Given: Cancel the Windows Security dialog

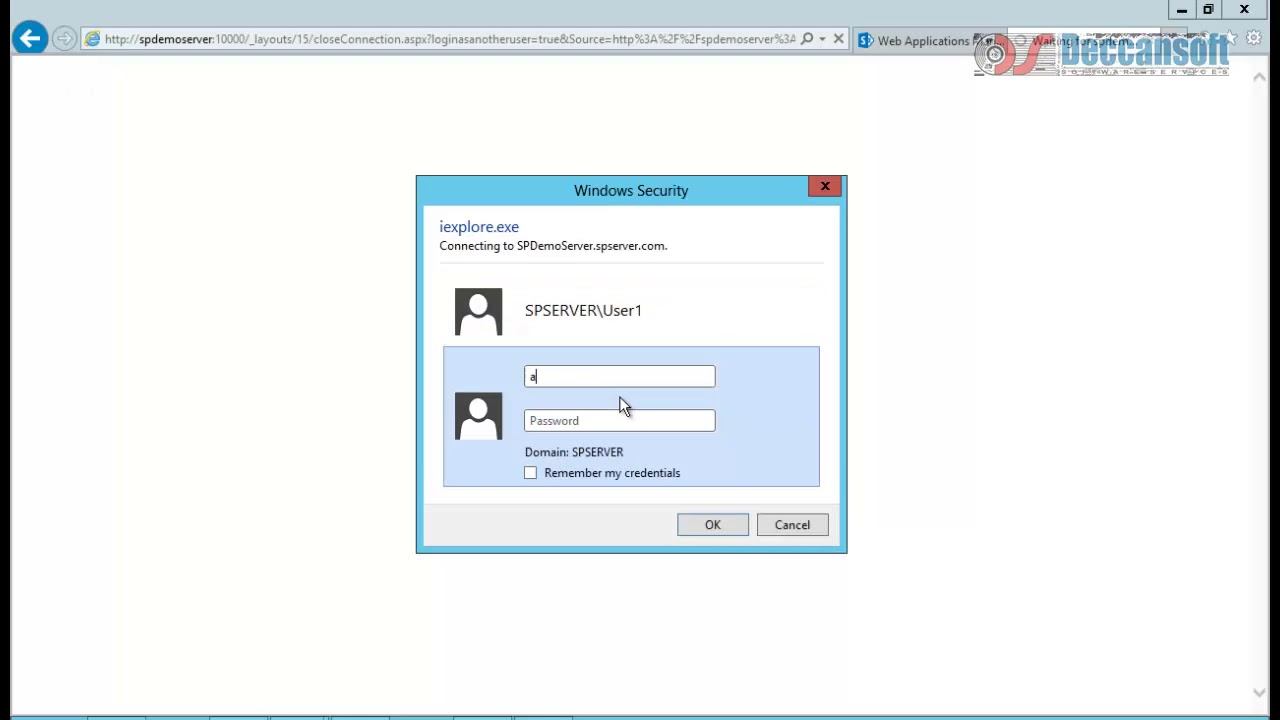Looking at the screenshot, I should [792, 525].
